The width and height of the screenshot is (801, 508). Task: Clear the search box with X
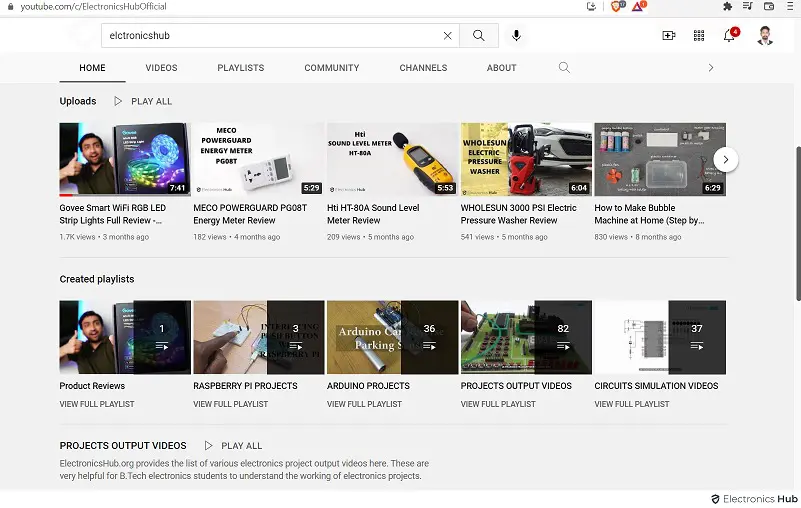point(447,35)
